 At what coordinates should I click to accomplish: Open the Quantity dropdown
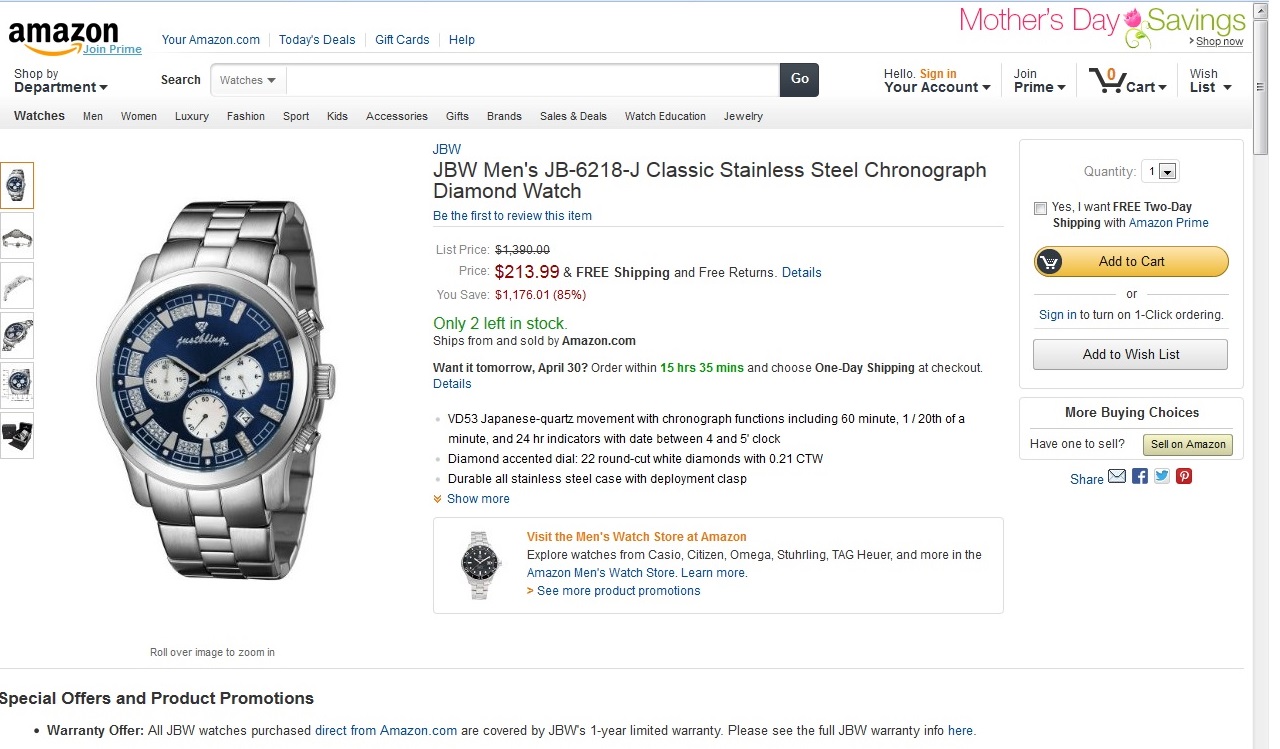coord(1161,172)
